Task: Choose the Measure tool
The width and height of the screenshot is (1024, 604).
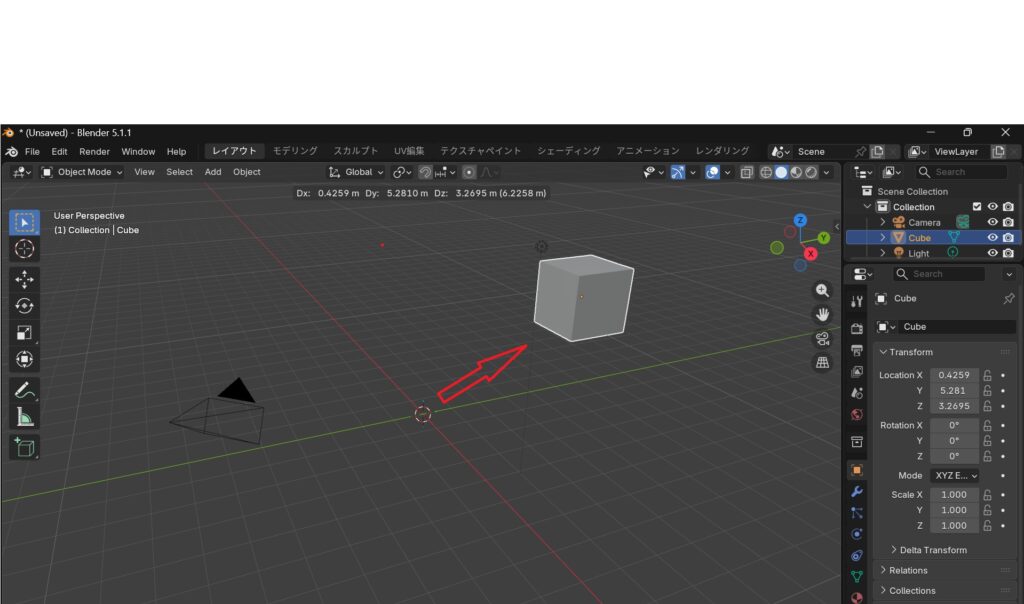Action: point(25,417)
